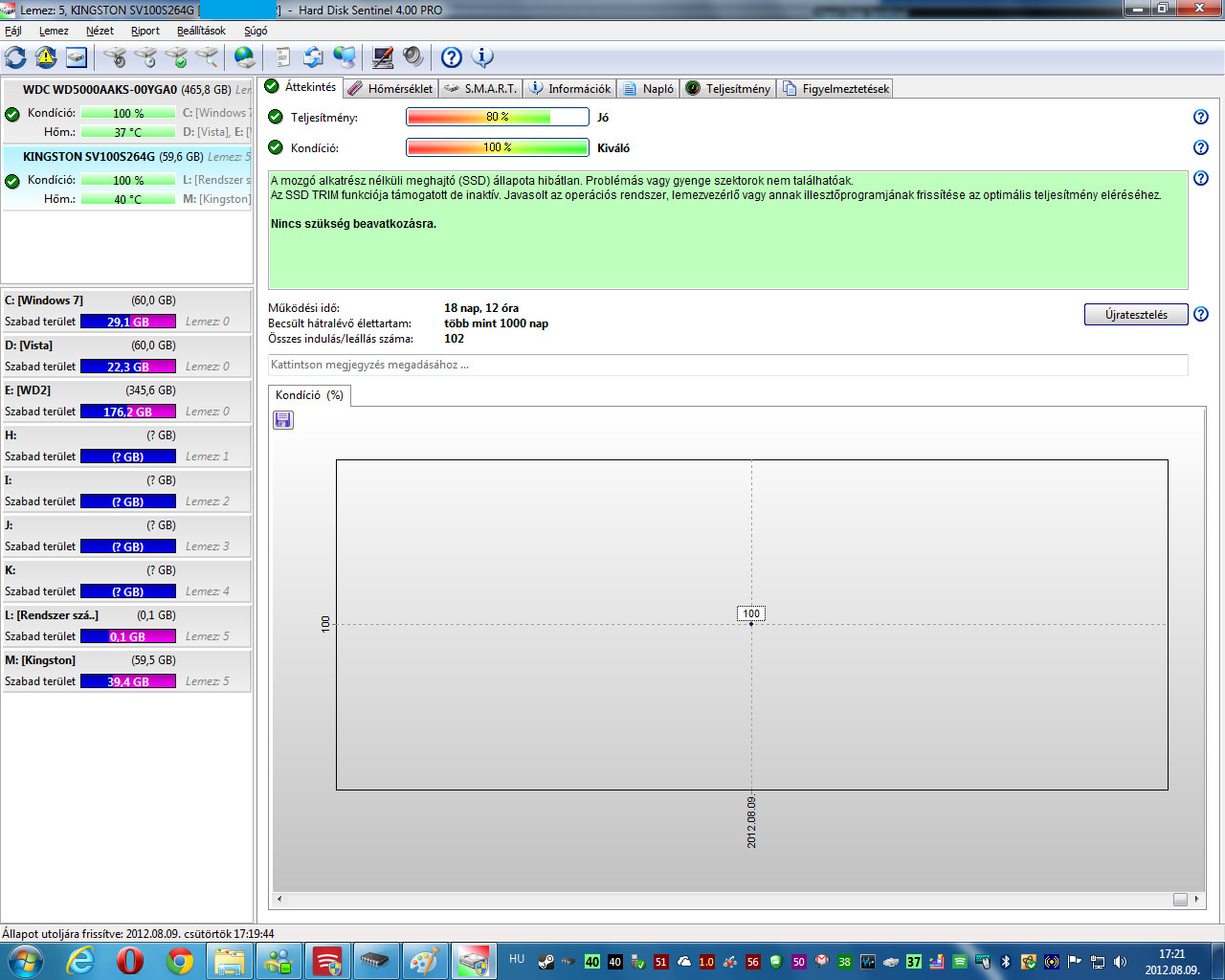Screen dimensions: 1225x980
Task: Click help icon beside Újratesztelés button
Action: (x=1201, y=314)
